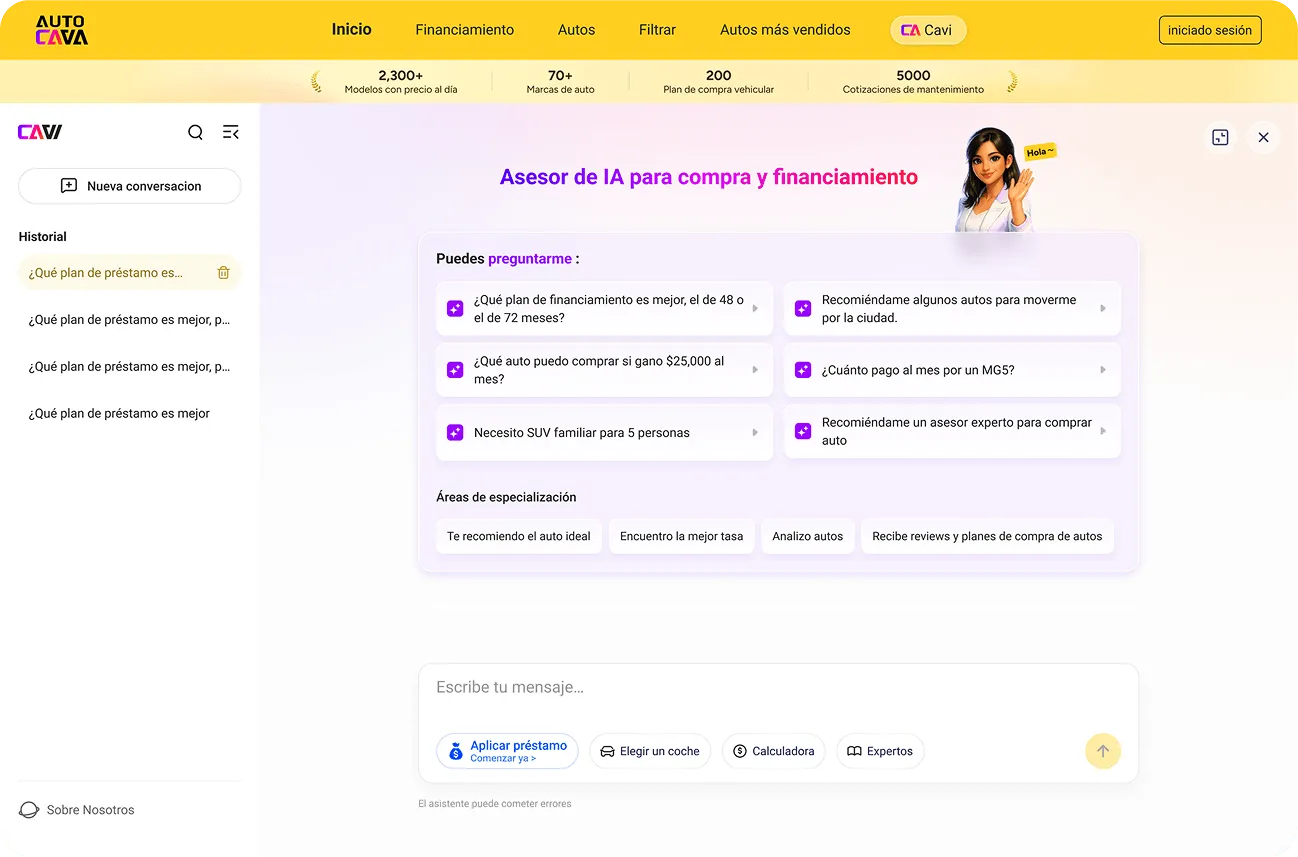The width and height of the screenshot is (1298, 857).
Task: Click the Sobre Nosotros planet icon
Action: click(x=29, y=810)
